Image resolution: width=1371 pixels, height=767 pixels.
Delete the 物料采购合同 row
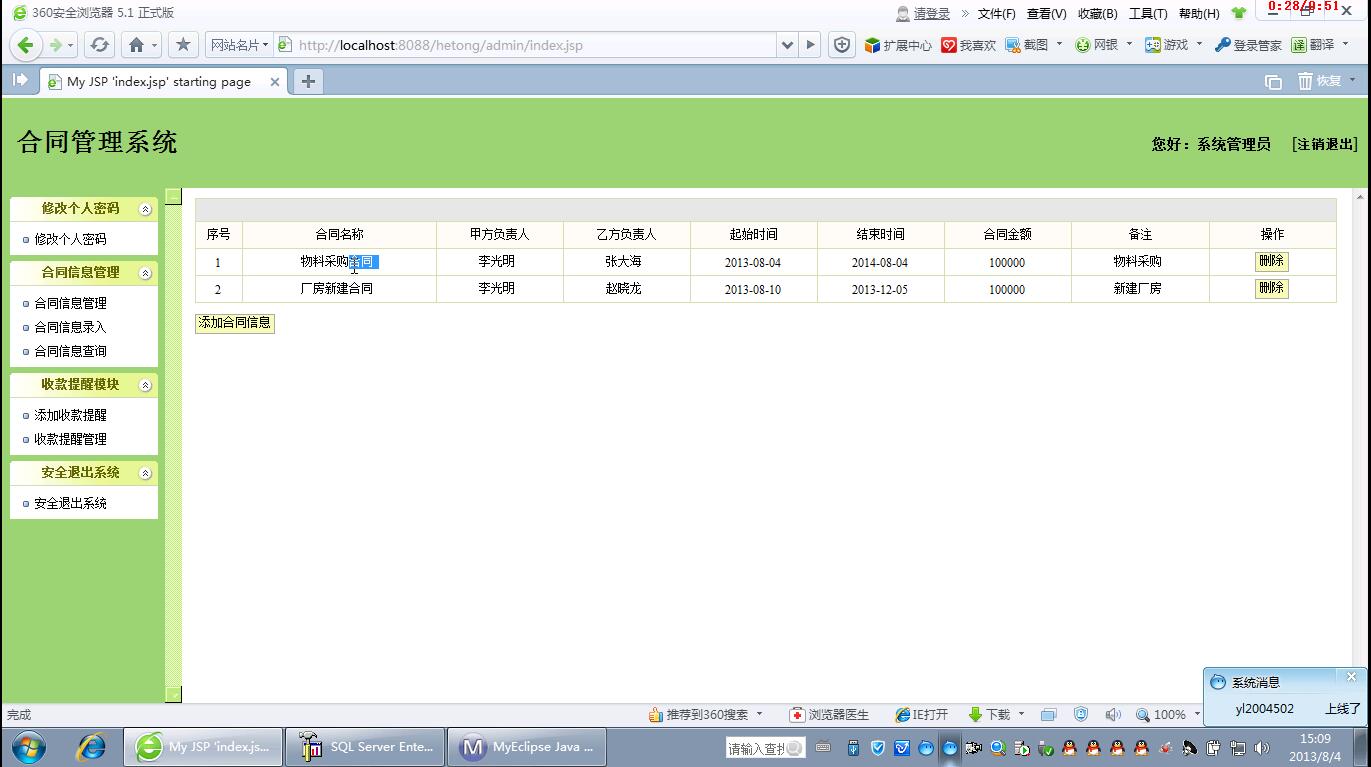[1271, 261]
